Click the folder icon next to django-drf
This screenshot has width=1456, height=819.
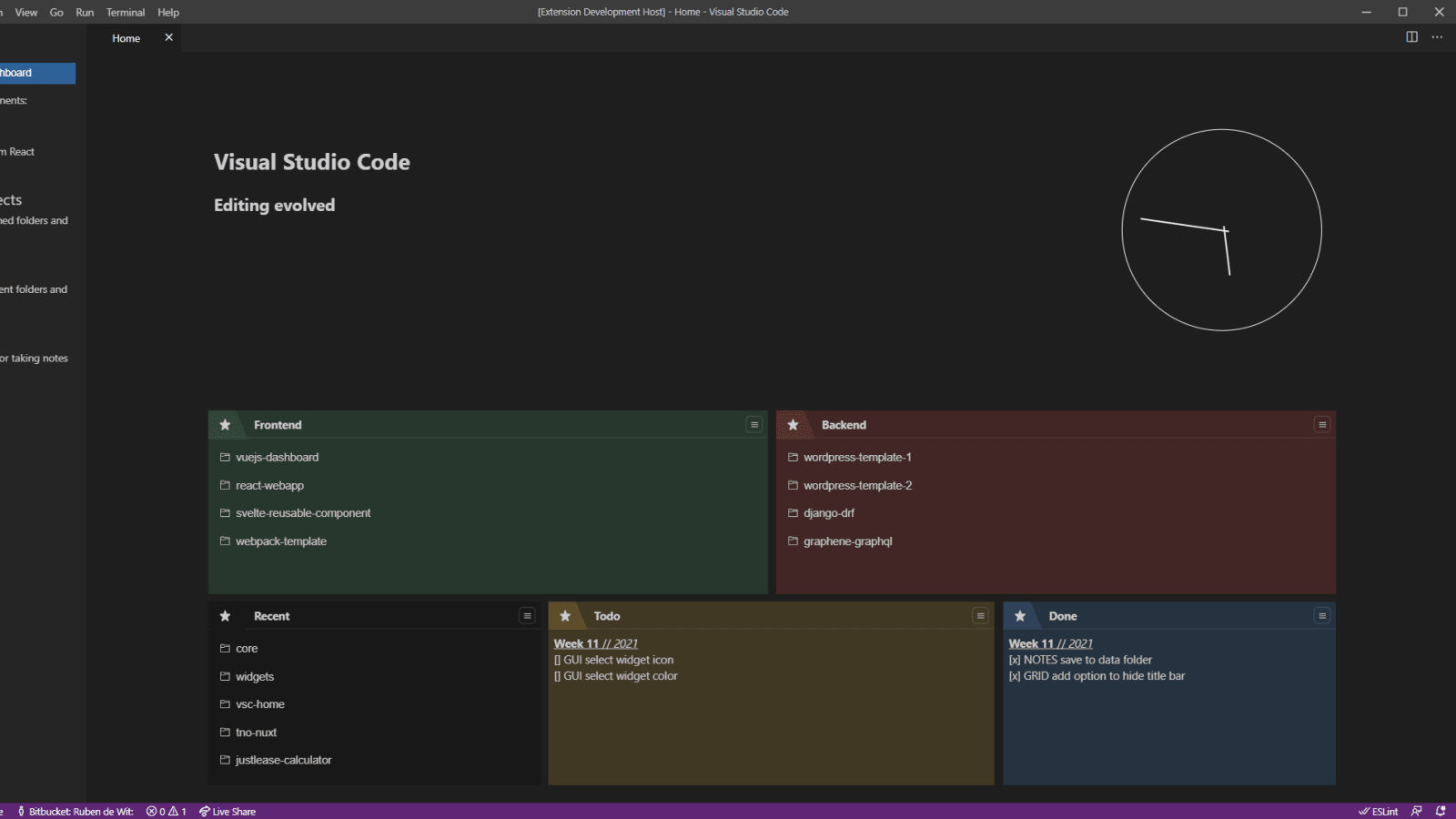click(x=793, y=512)
